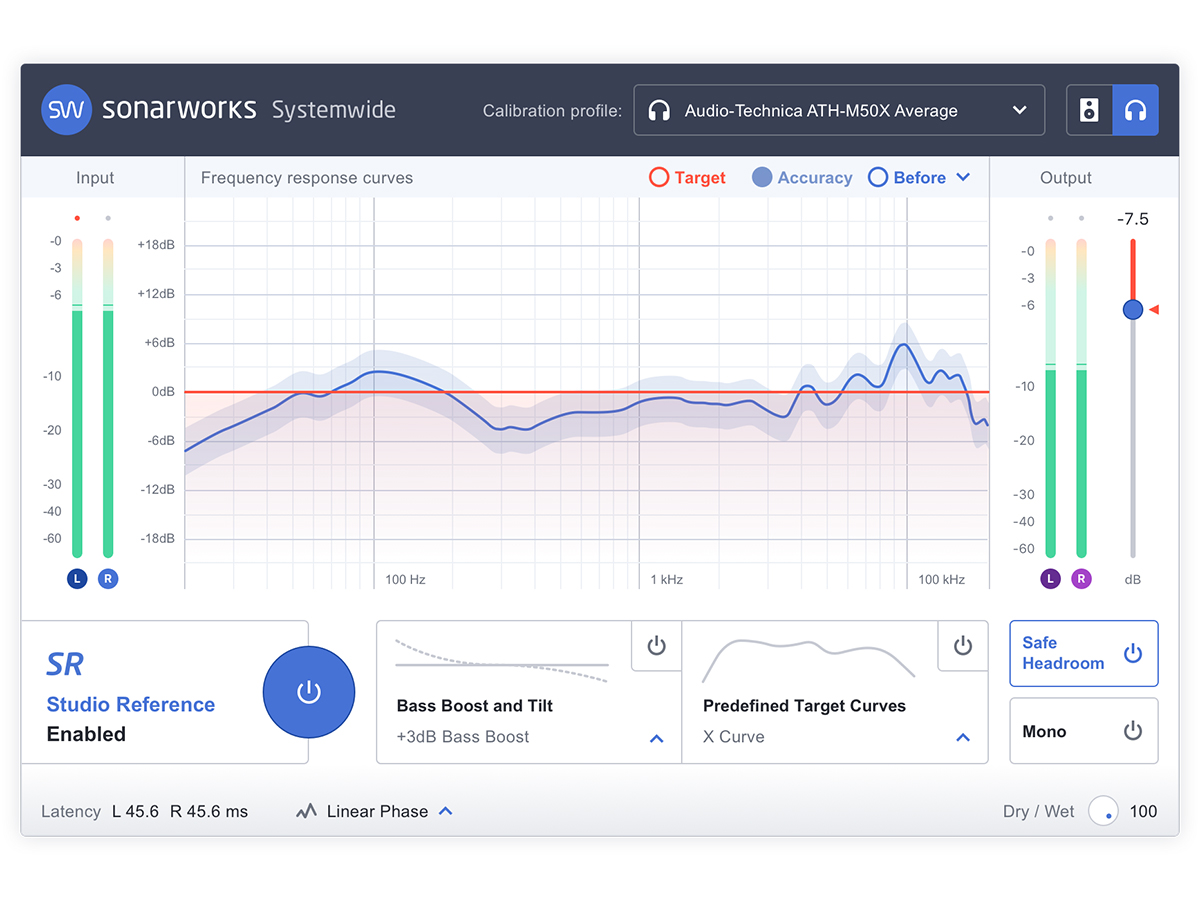The image size is (1200, 900).
Task: Click the output gain slider handle
Action: coord(1133,310)
